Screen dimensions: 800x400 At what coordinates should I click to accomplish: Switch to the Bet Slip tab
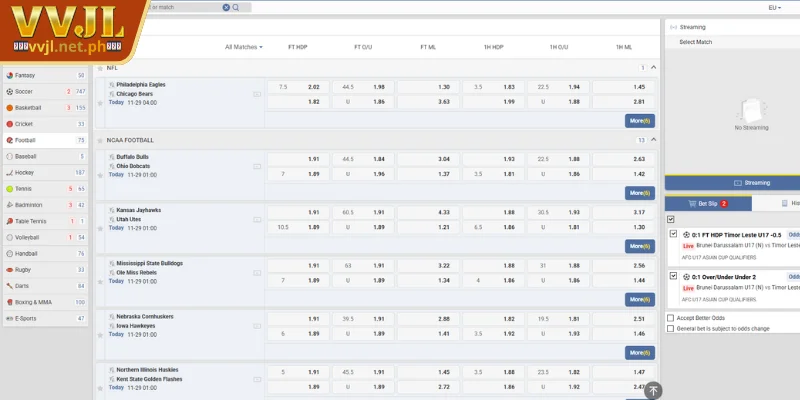[x=708, y=204]
